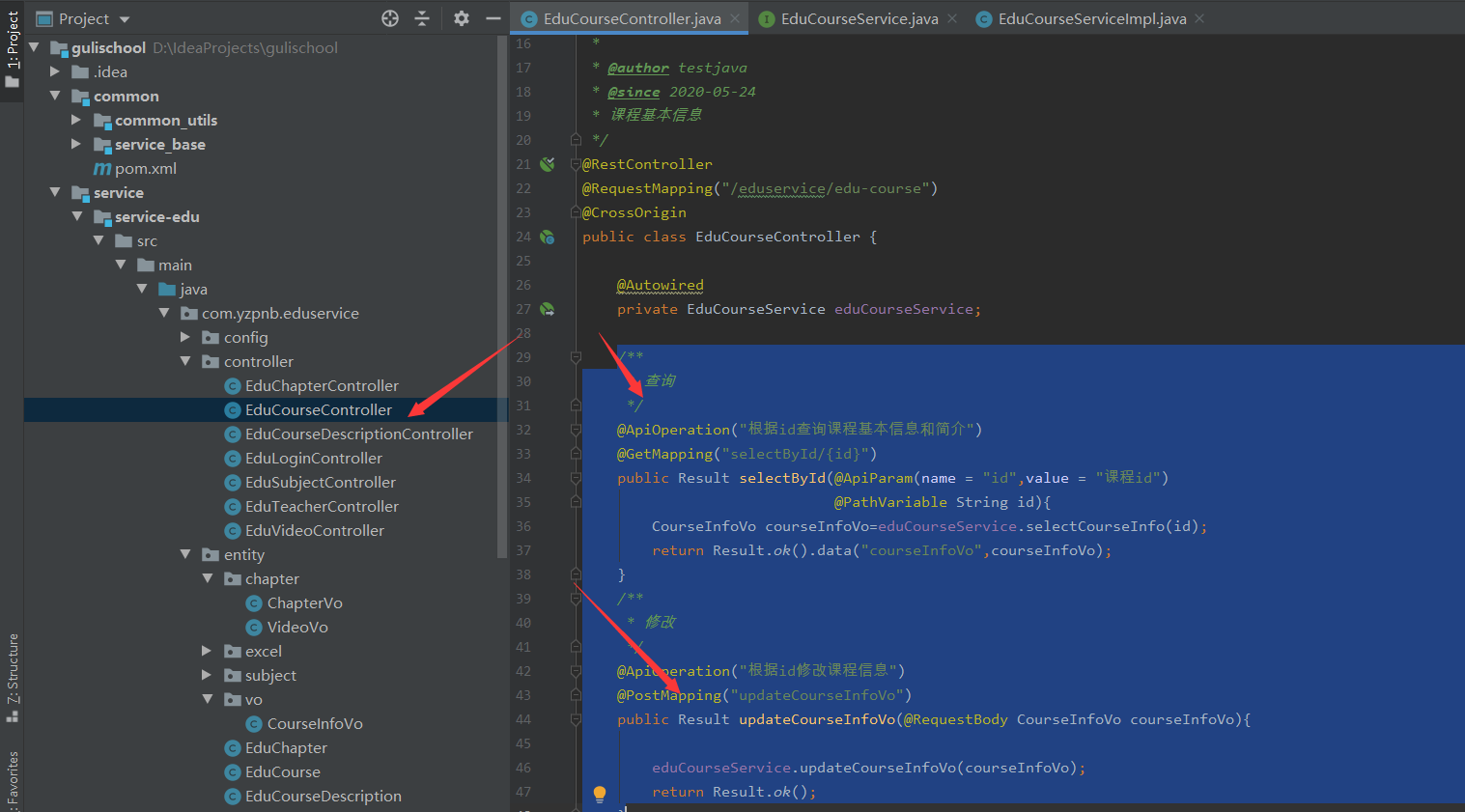Screen dimensions: 1465x812
Task: Open the 1: Project tool window tab
Action: (12, 50)
